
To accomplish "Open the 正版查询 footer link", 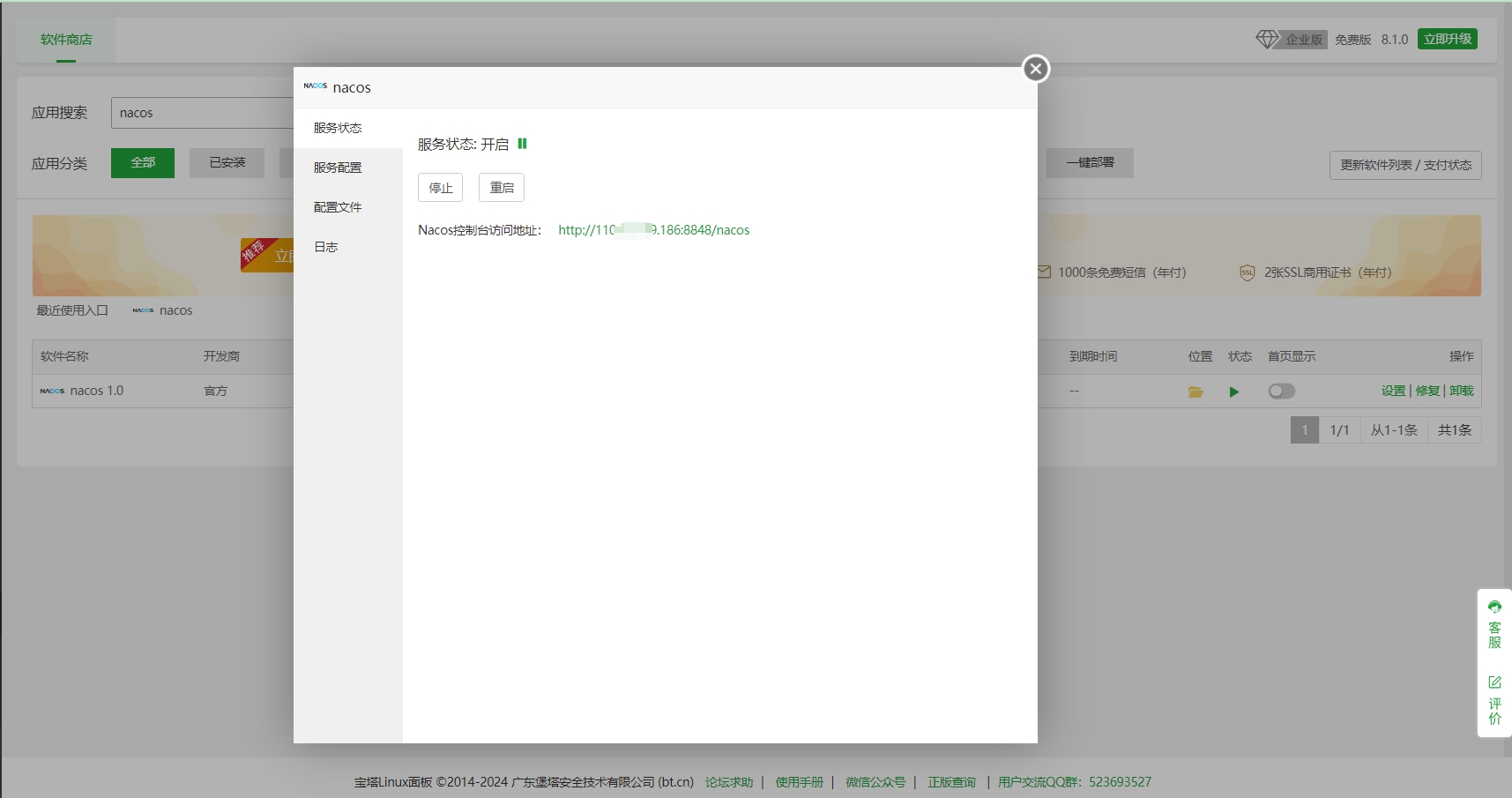I will click(x=951, y=782).
